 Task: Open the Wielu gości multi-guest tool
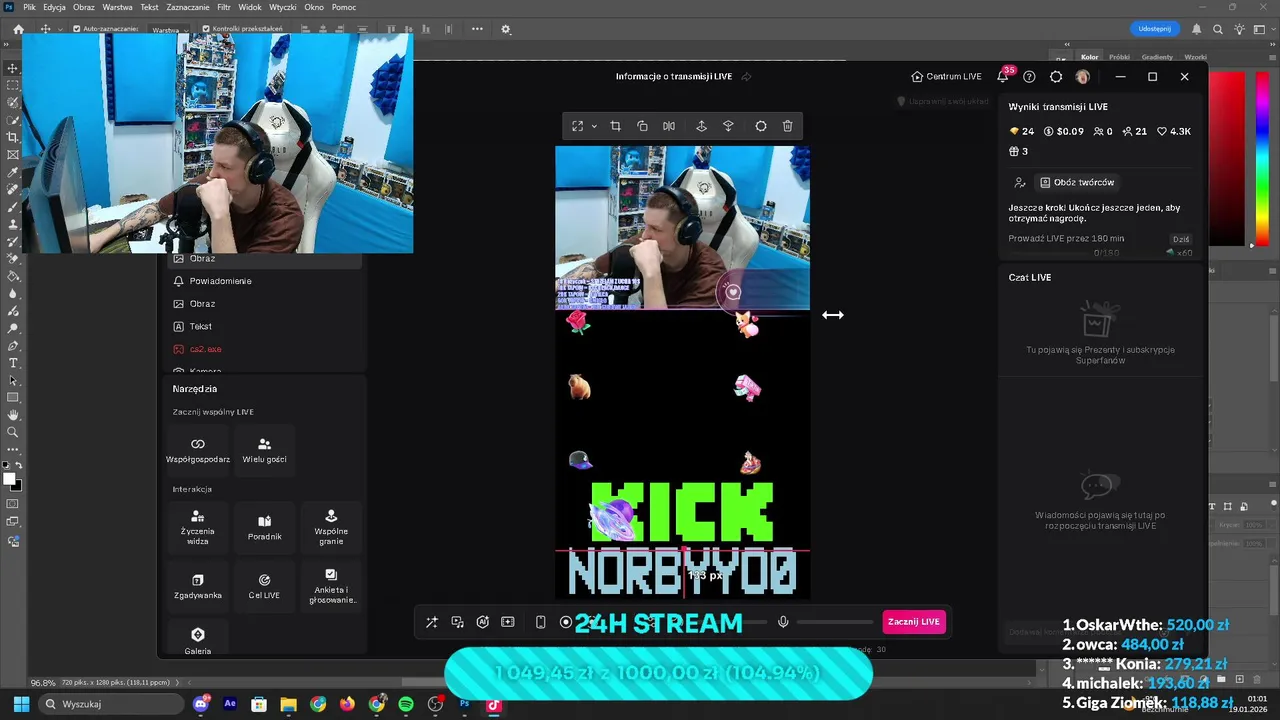(x=264, y=450)
